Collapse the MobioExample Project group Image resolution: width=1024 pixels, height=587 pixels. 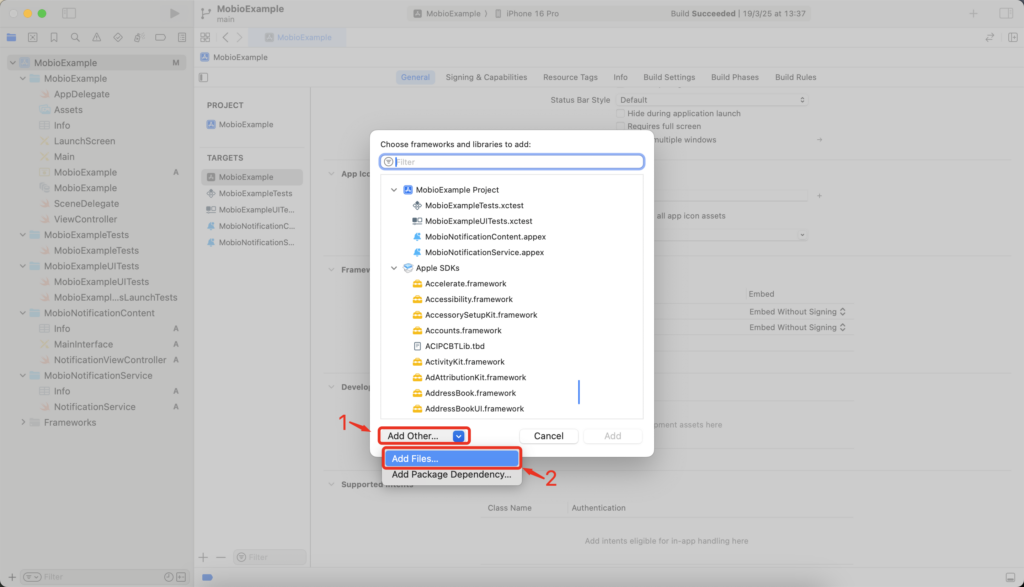click(x=394, y=189)
